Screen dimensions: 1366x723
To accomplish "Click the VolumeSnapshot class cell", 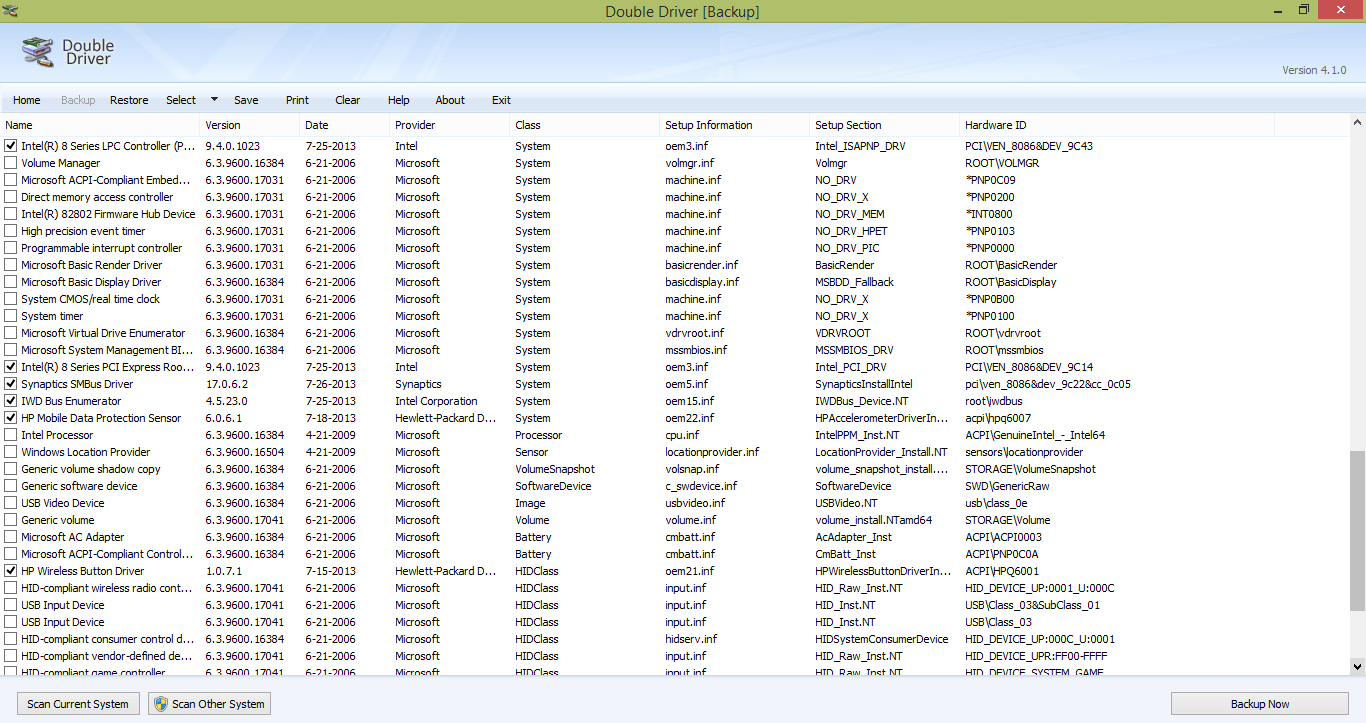I will (x=555, y=469).
